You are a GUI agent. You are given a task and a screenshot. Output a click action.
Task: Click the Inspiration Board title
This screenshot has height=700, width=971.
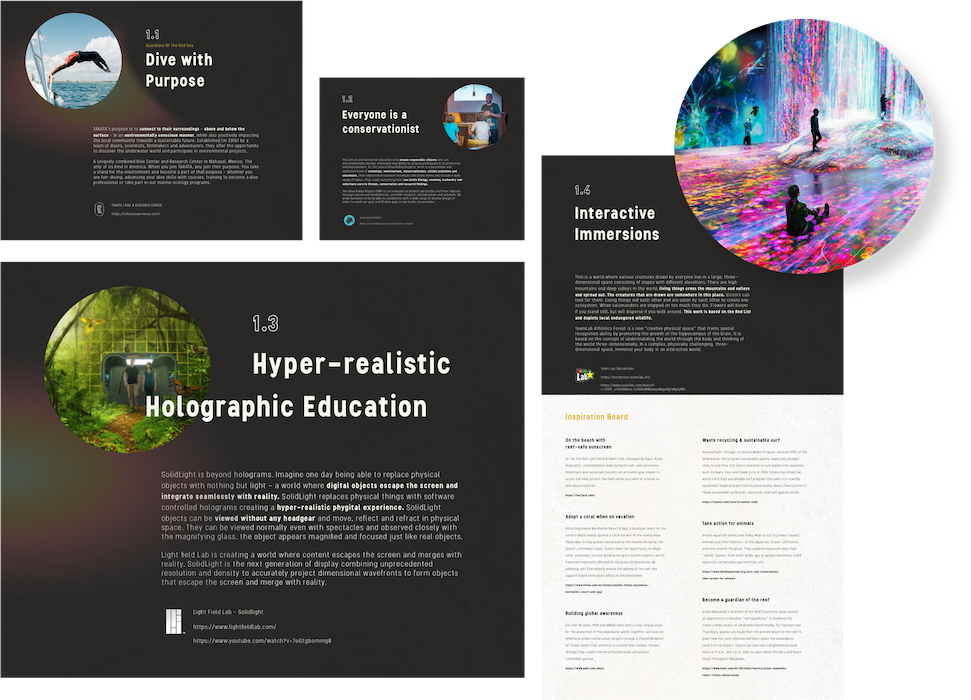coord(596,417)
